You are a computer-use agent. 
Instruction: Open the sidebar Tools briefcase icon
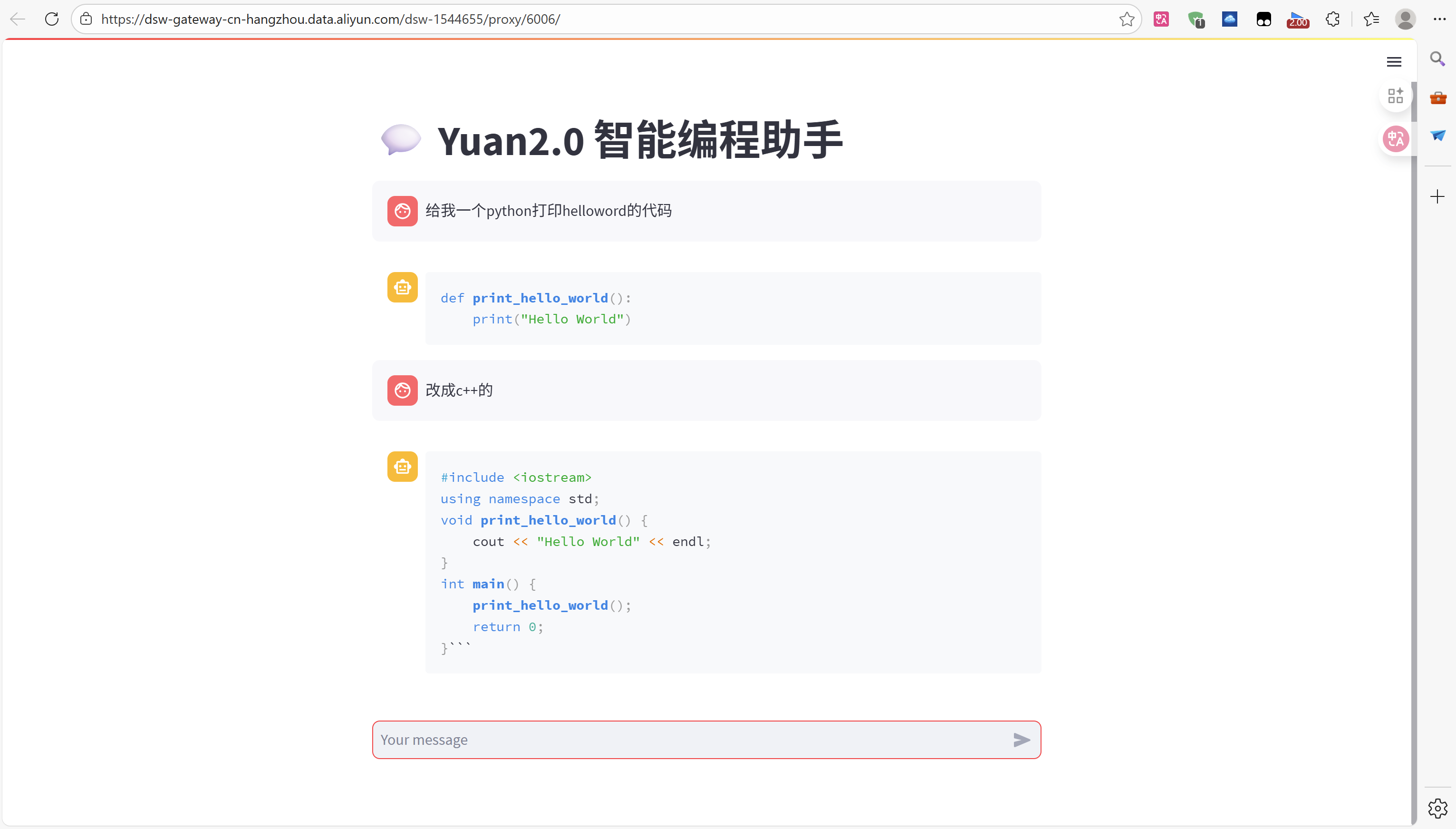(1437, 98)
